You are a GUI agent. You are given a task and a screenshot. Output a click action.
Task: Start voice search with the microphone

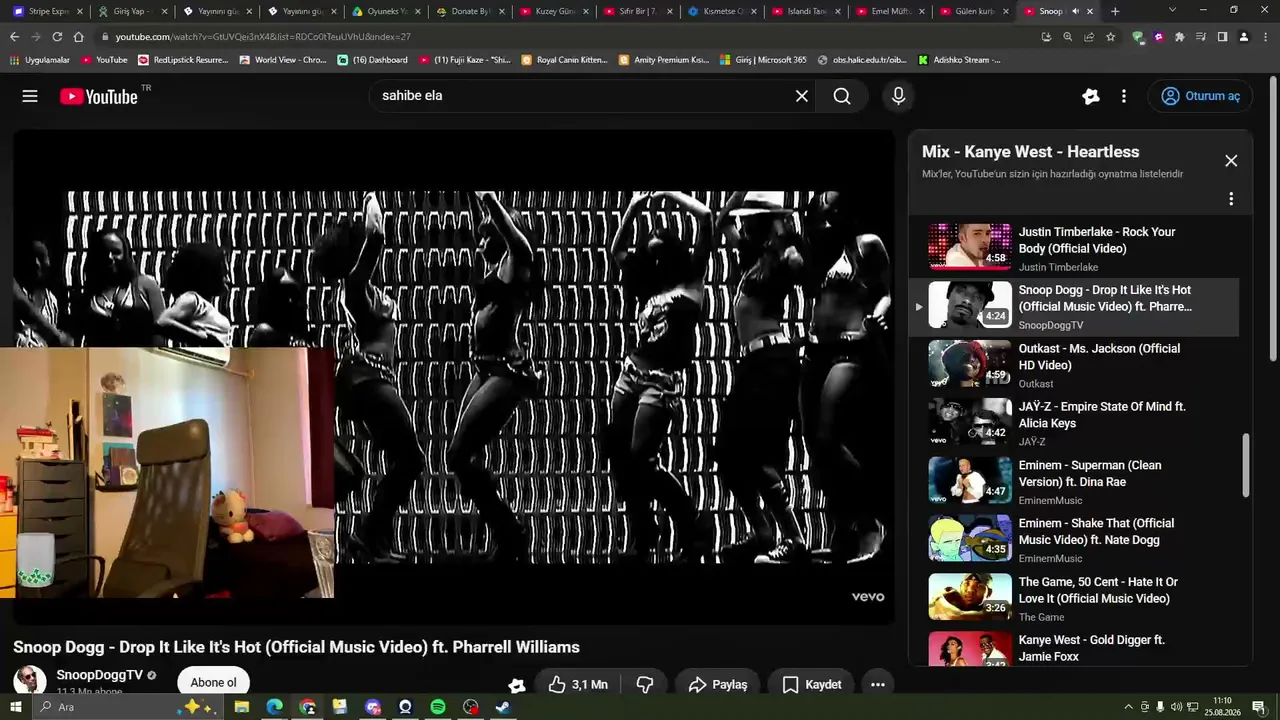898,96
